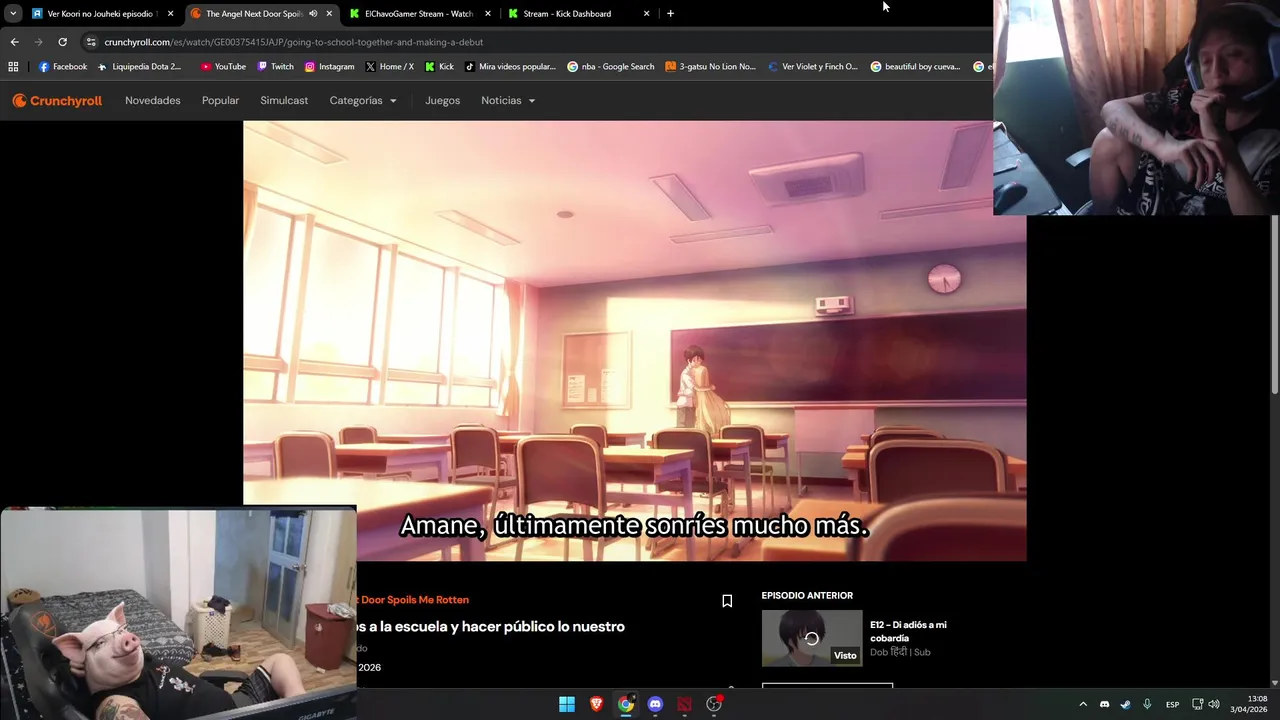Image resolution: width=1280 pixels, height=720 pixels.
Task: Open network settings tray icon
Action: [1197, 704]
